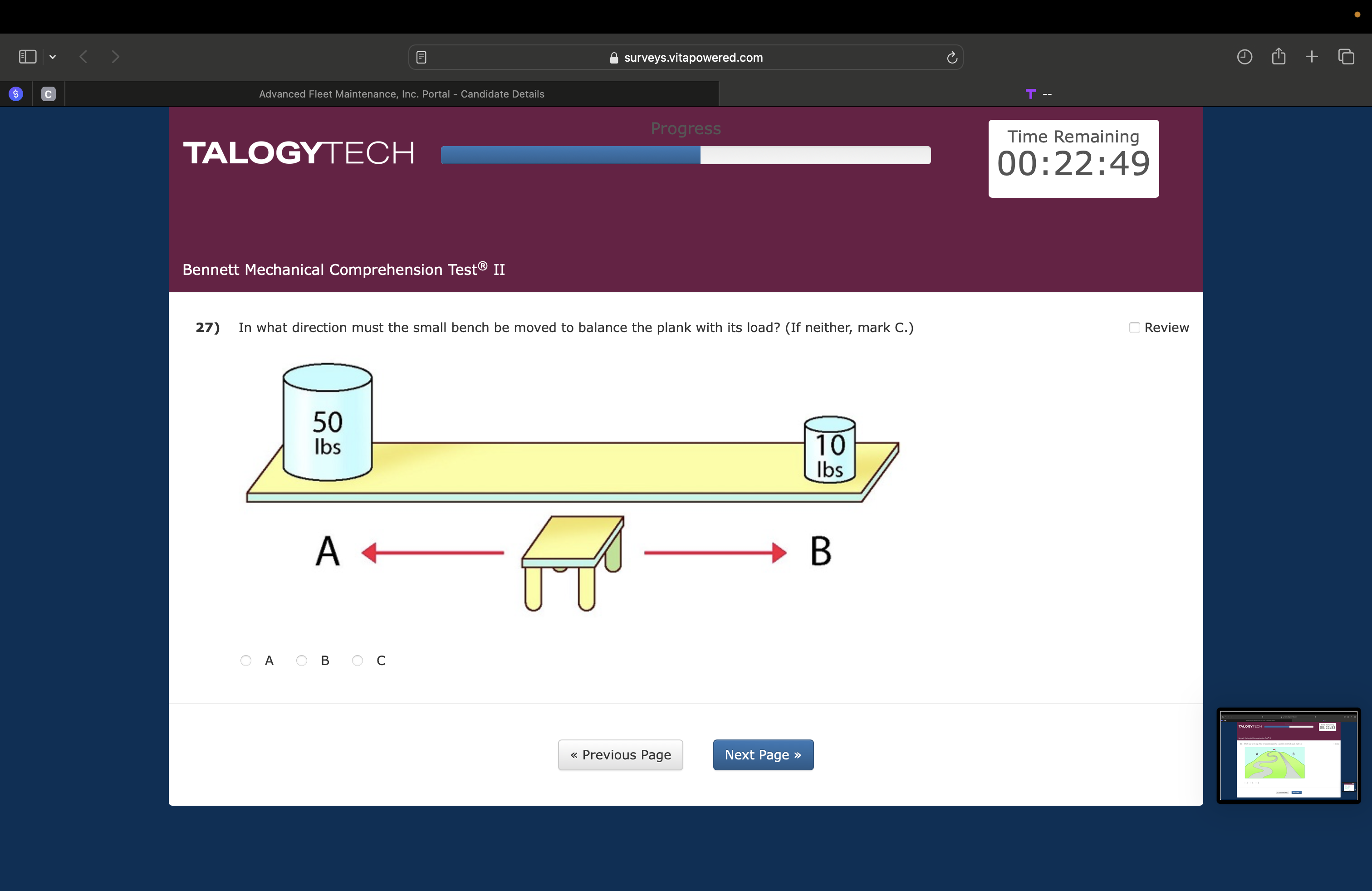
Task: Open the Reader page icon in address bar
Action: click(421, 57)
